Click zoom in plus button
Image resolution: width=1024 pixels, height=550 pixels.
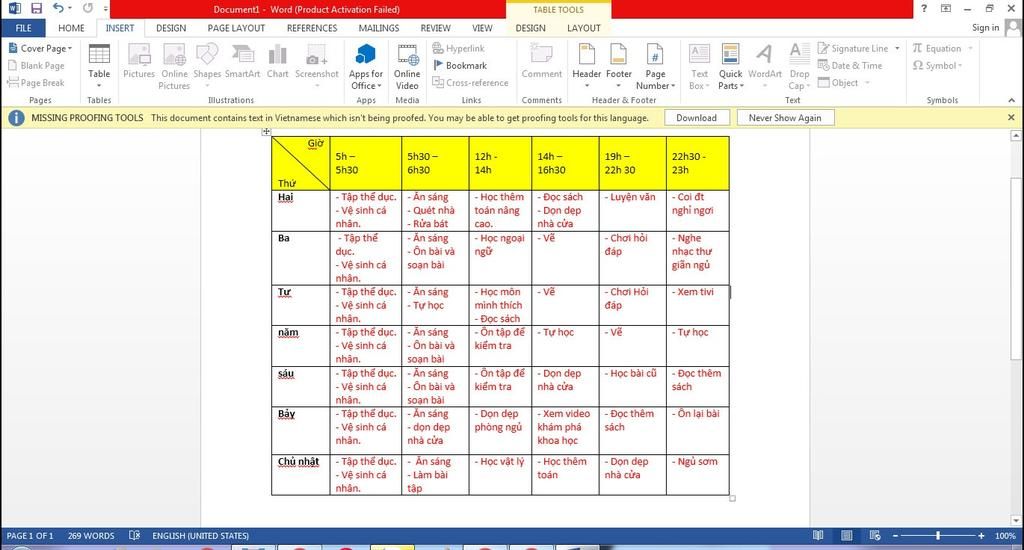tap(981, 536)
